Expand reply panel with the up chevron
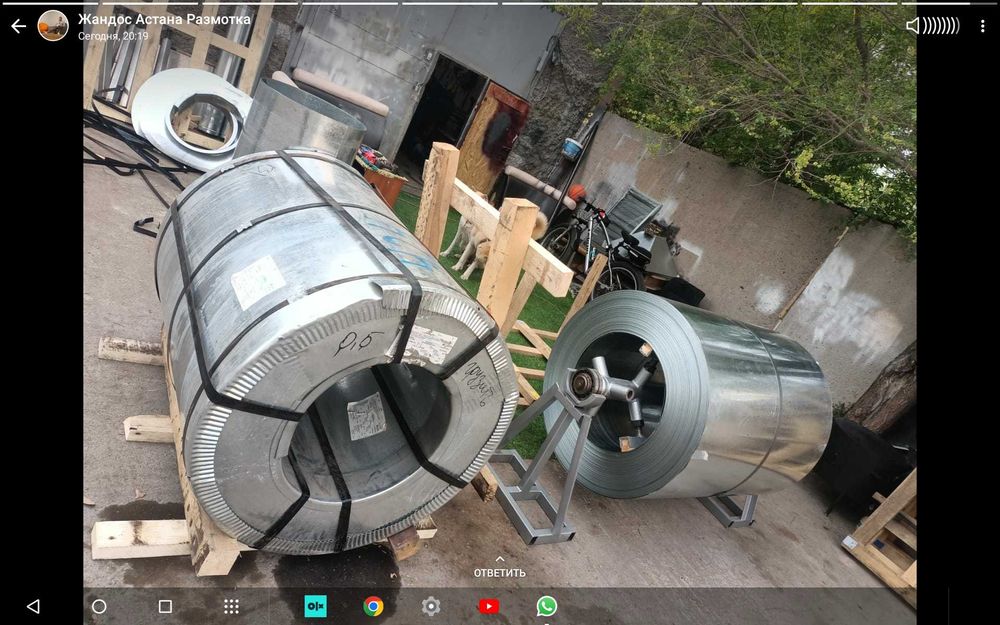This screenshot has width=1000, height=625. click(499, 560)
